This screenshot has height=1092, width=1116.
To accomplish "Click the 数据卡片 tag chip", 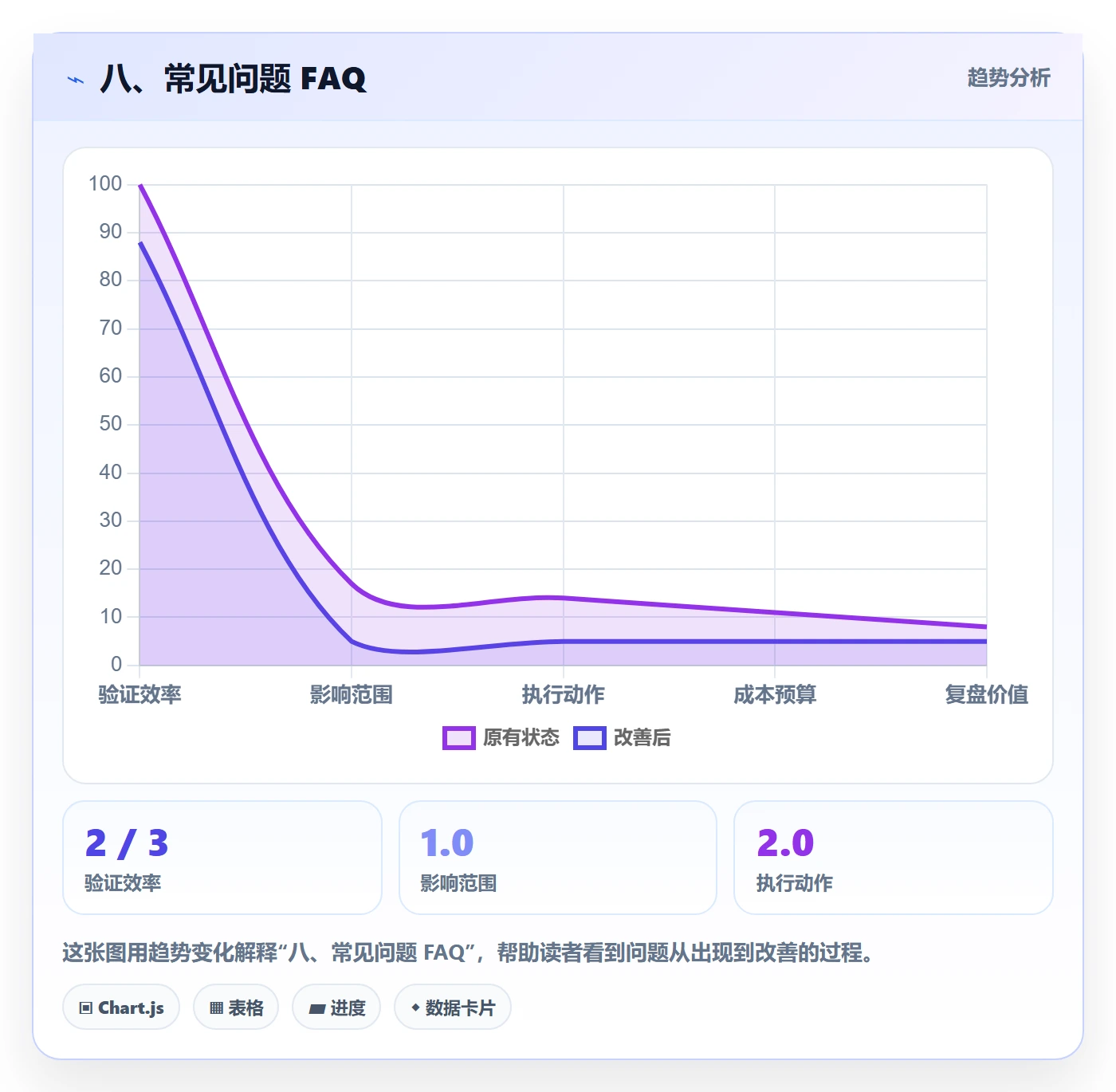I will click(x=453, y=1008).
